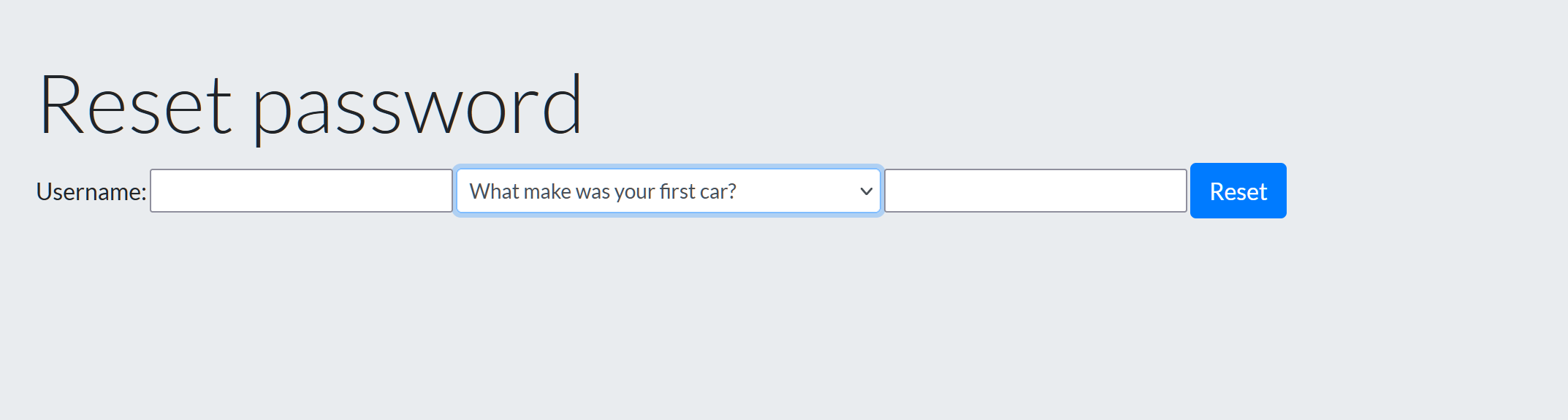Submit the form with Reset
Screen dimensions: 1568x420
pos(1238,191)
